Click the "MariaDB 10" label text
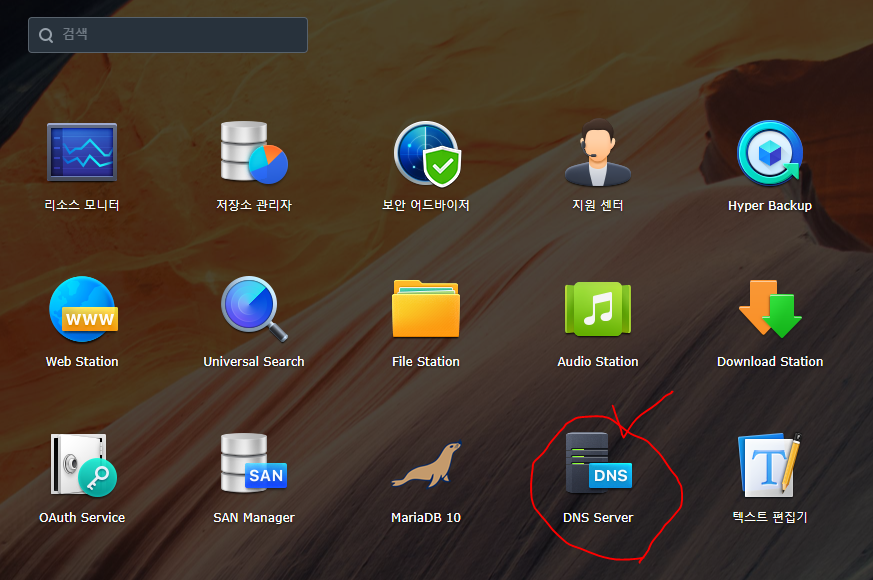The image size is (873, 580). pyautogui.click(x=426, y=518)
